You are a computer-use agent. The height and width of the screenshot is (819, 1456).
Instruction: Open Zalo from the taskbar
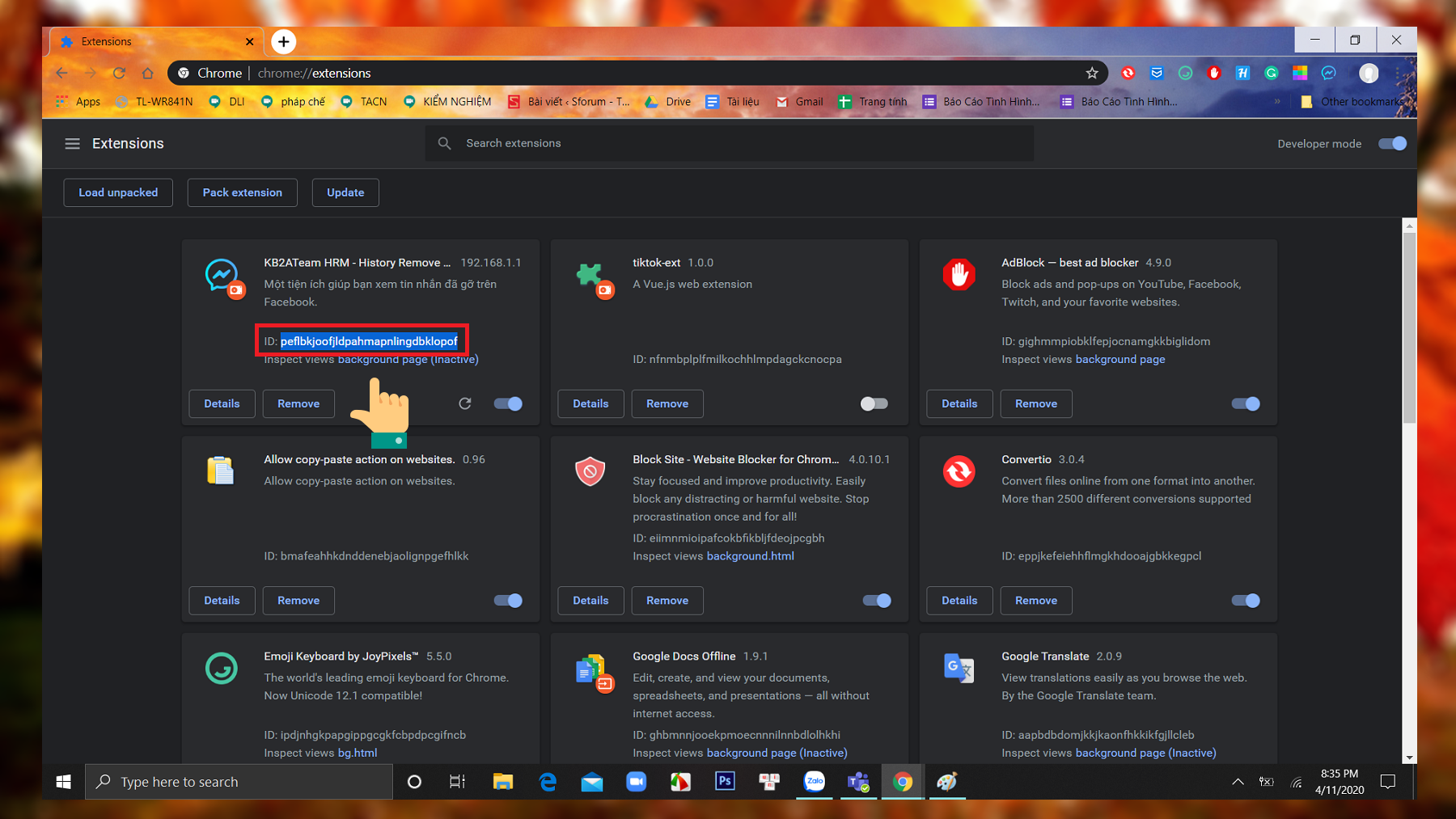coord(814,781)
